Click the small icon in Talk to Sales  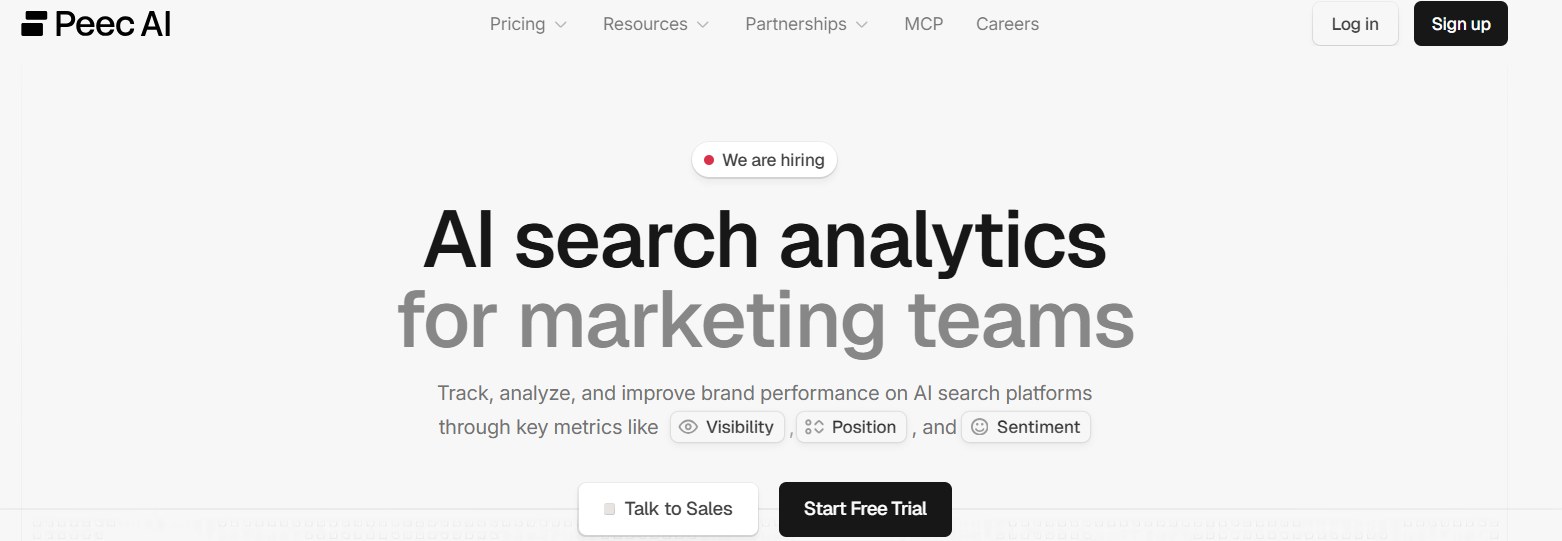click(610, 509)
